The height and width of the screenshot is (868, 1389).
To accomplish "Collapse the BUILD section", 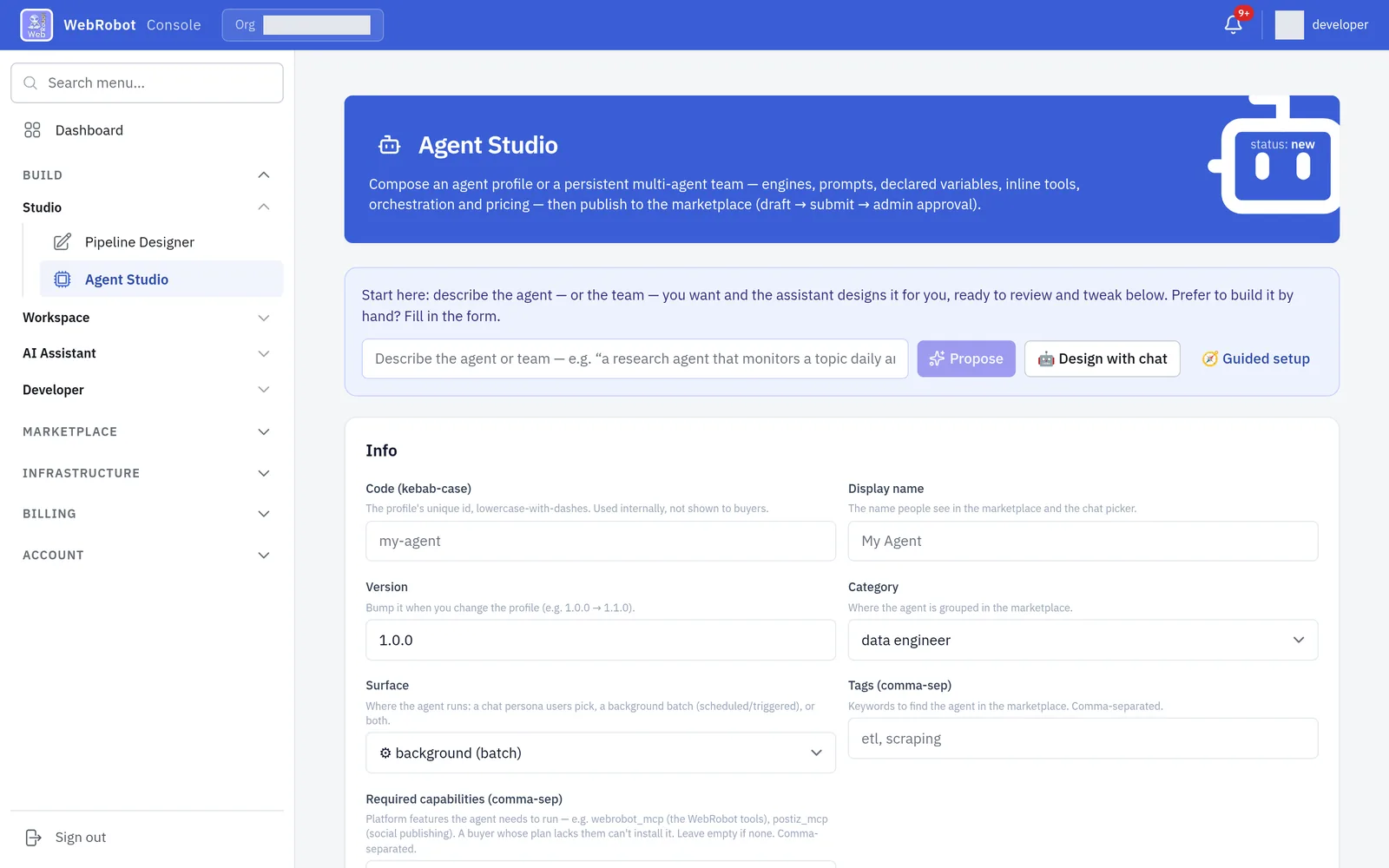I will tap(264, 175).
